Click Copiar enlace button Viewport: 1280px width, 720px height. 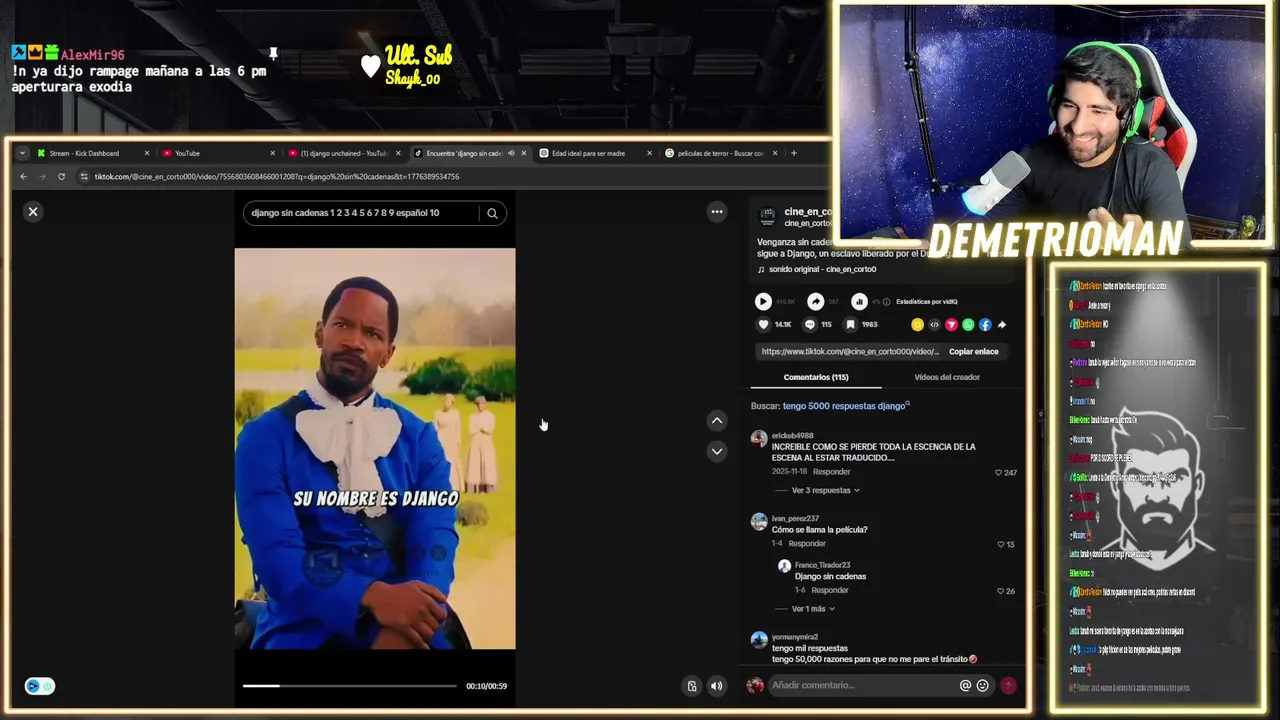pos(973,352)
